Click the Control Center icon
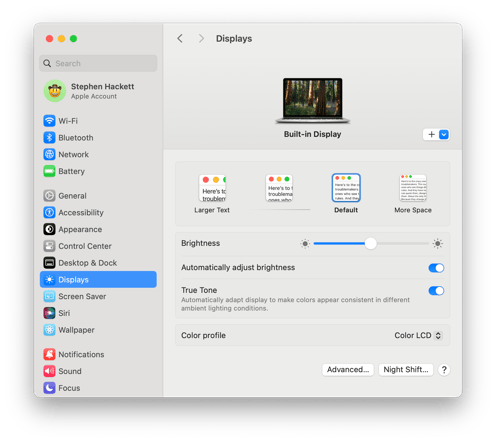Image resolution: width=496 pixels, height=442 pixels. coord(49,246)
